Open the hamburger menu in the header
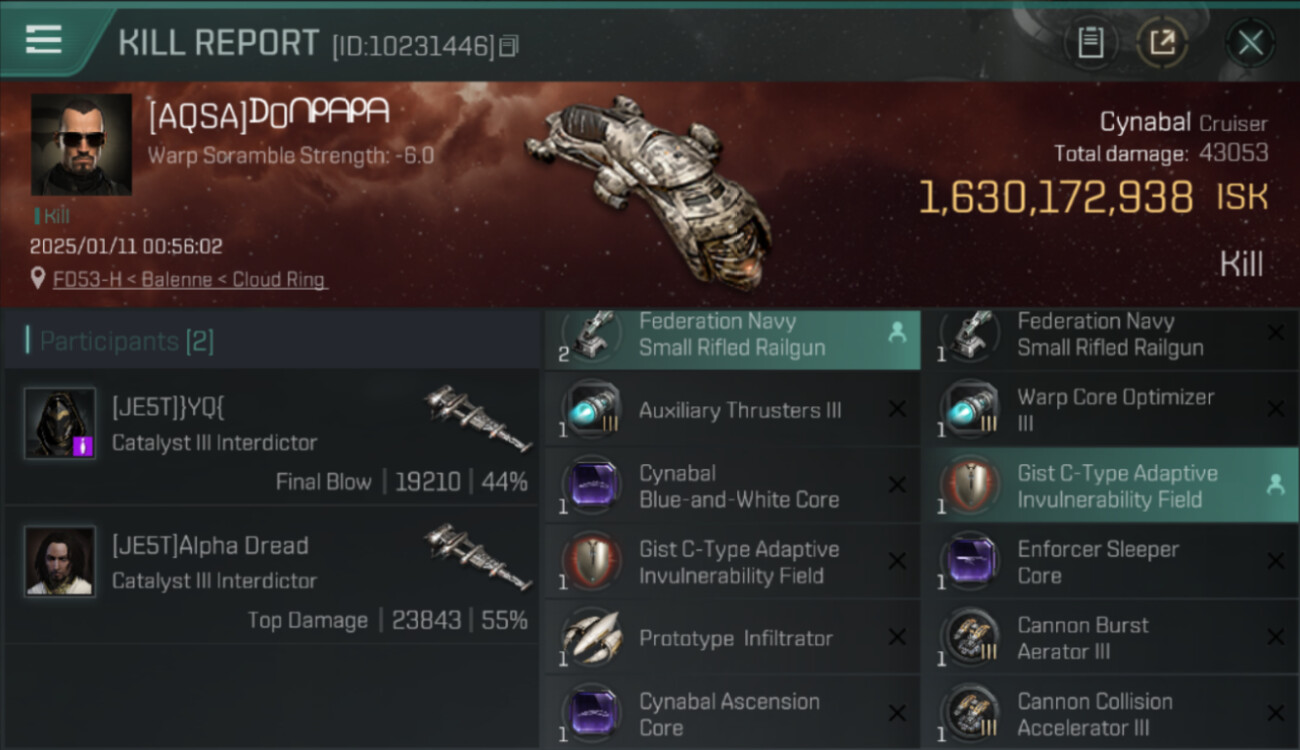 pos(44,40)
